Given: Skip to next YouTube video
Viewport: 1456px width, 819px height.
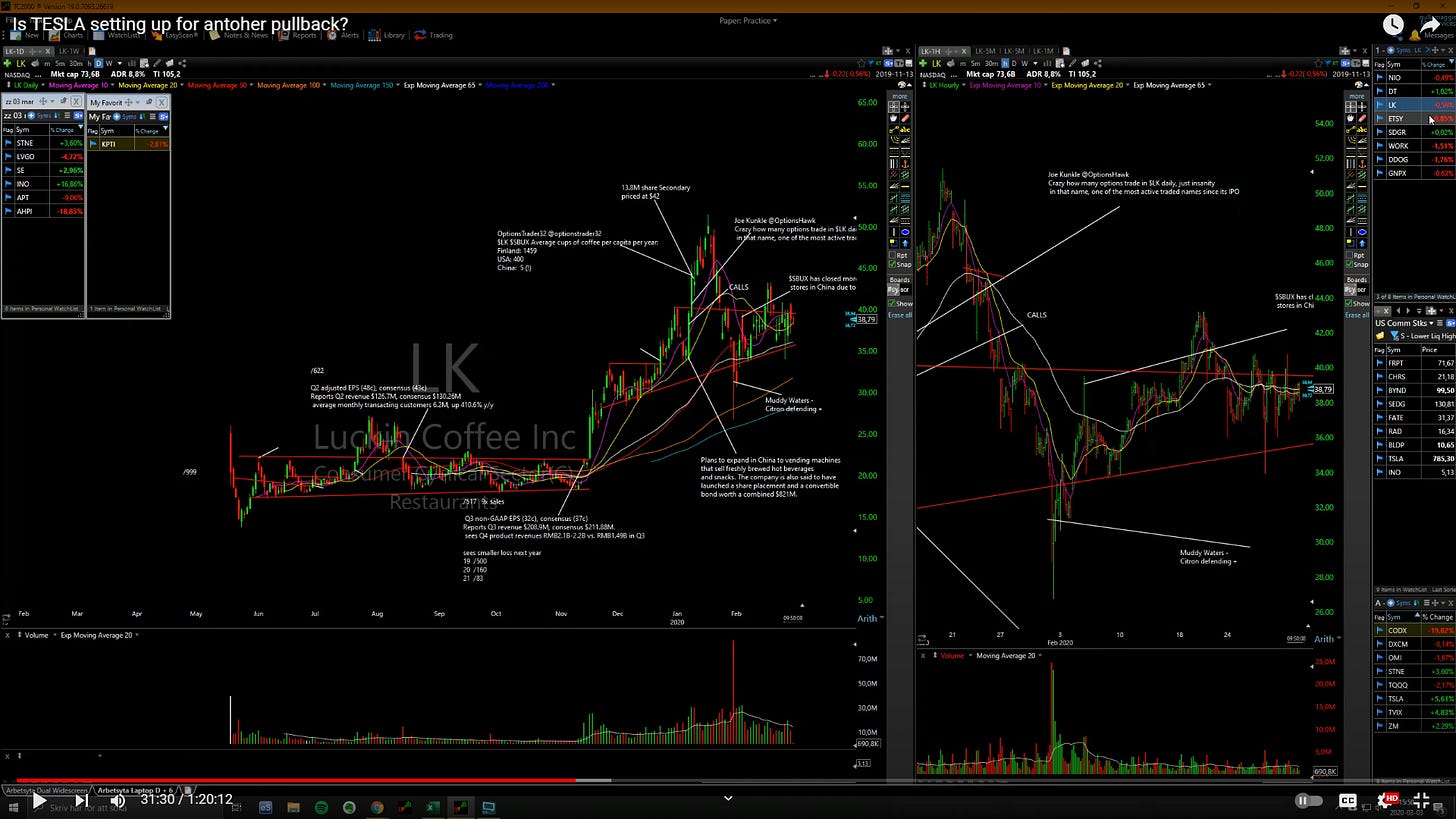Looking at the screenshot, I should point(81,800).
